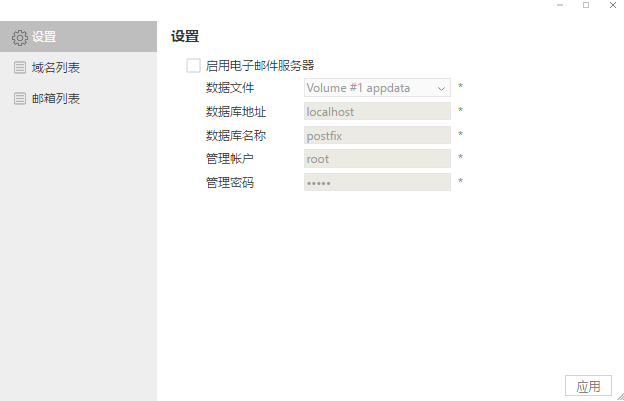
Task: Enable the 启用电子邮件服务器 checkbox
Action: pos(193,66)
